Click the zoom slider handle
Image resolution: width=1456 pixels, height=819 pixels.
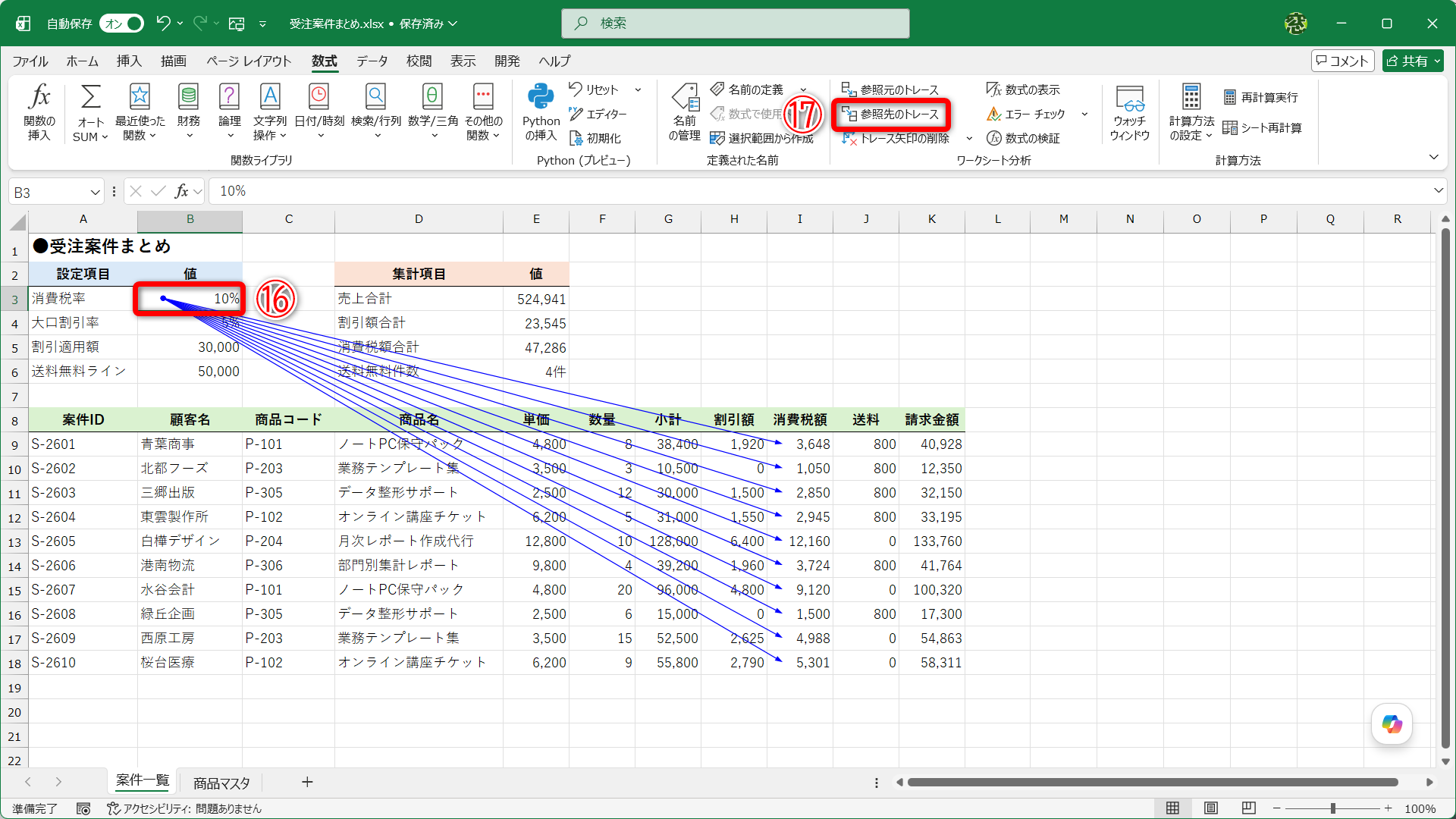[x=1332, y=808]
